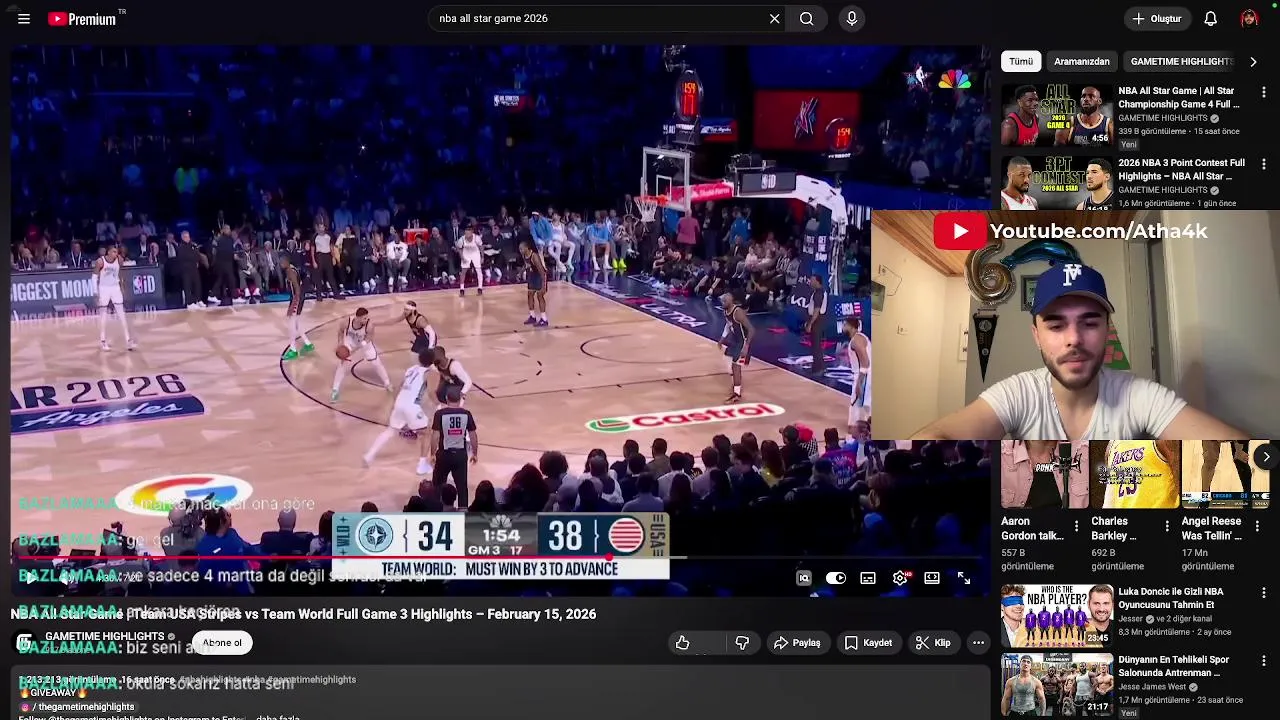
Task: Open options for the Aaron Gordon short
Action: [x=1076, y=525]
